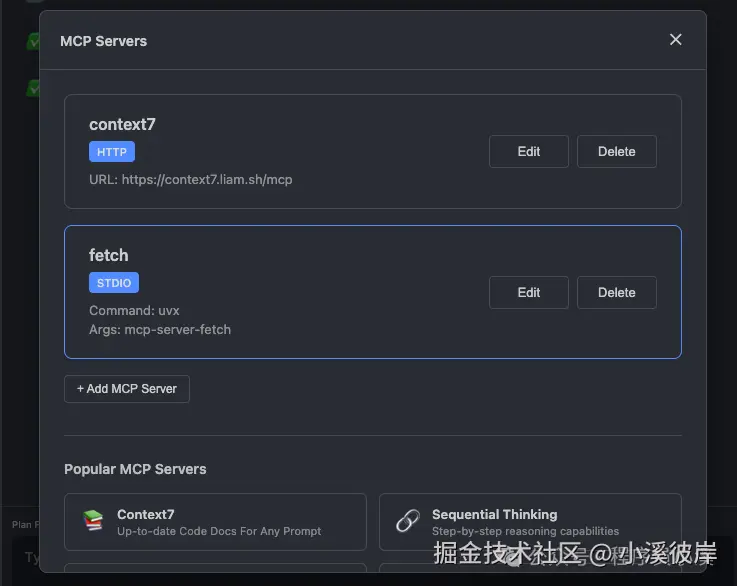The width and height of the screenshot is (737, 586).
Task: Edit the context7 server
Action: click(x=529, y=151)
